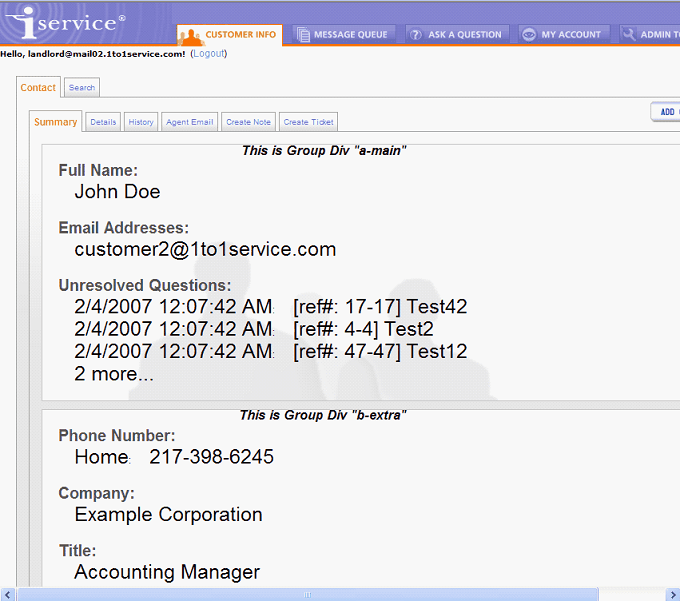681x602 pixels.
Task: Click the Unresolved Questions label
Action: pyautogui.click(x=145, y=285)
